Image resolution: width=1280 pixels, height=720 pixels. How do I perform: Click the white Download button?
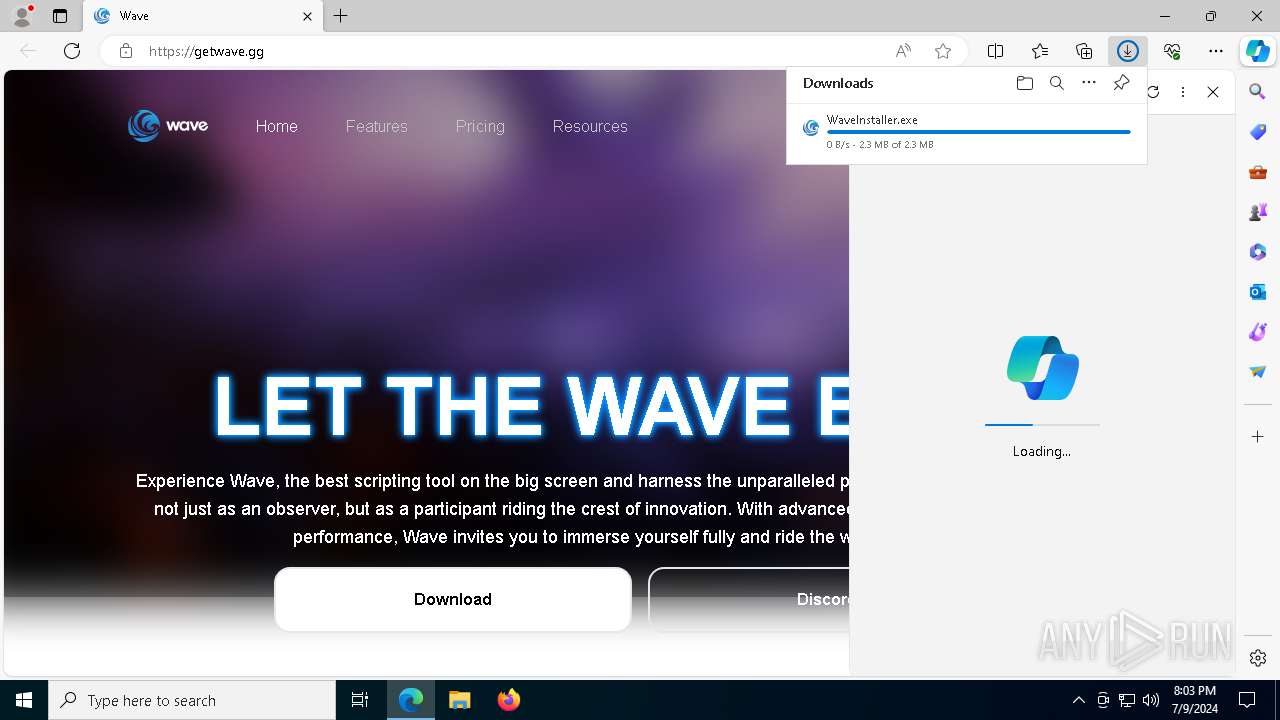(453, 599)
